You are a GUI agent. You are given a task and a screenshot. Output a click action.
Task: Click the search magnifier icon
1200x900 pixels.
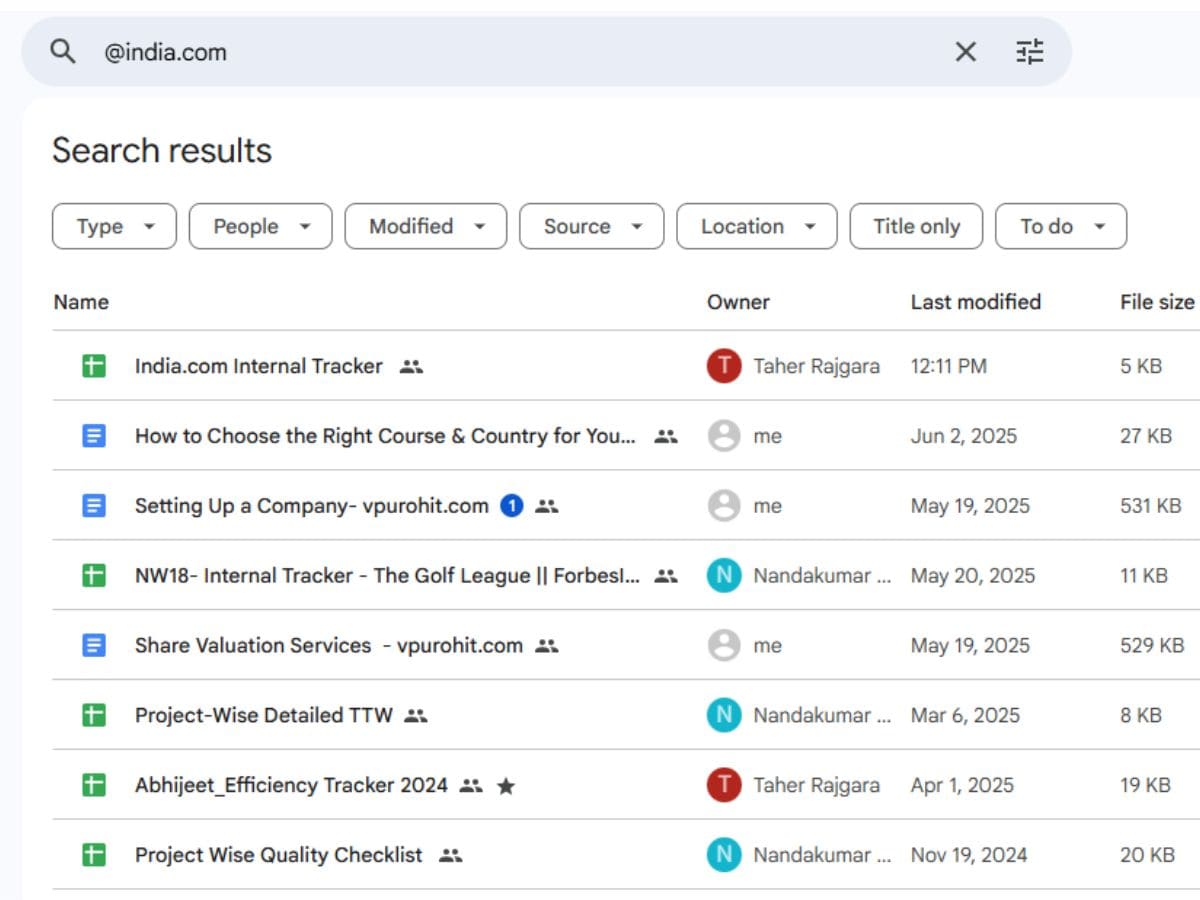click(63, 52)
